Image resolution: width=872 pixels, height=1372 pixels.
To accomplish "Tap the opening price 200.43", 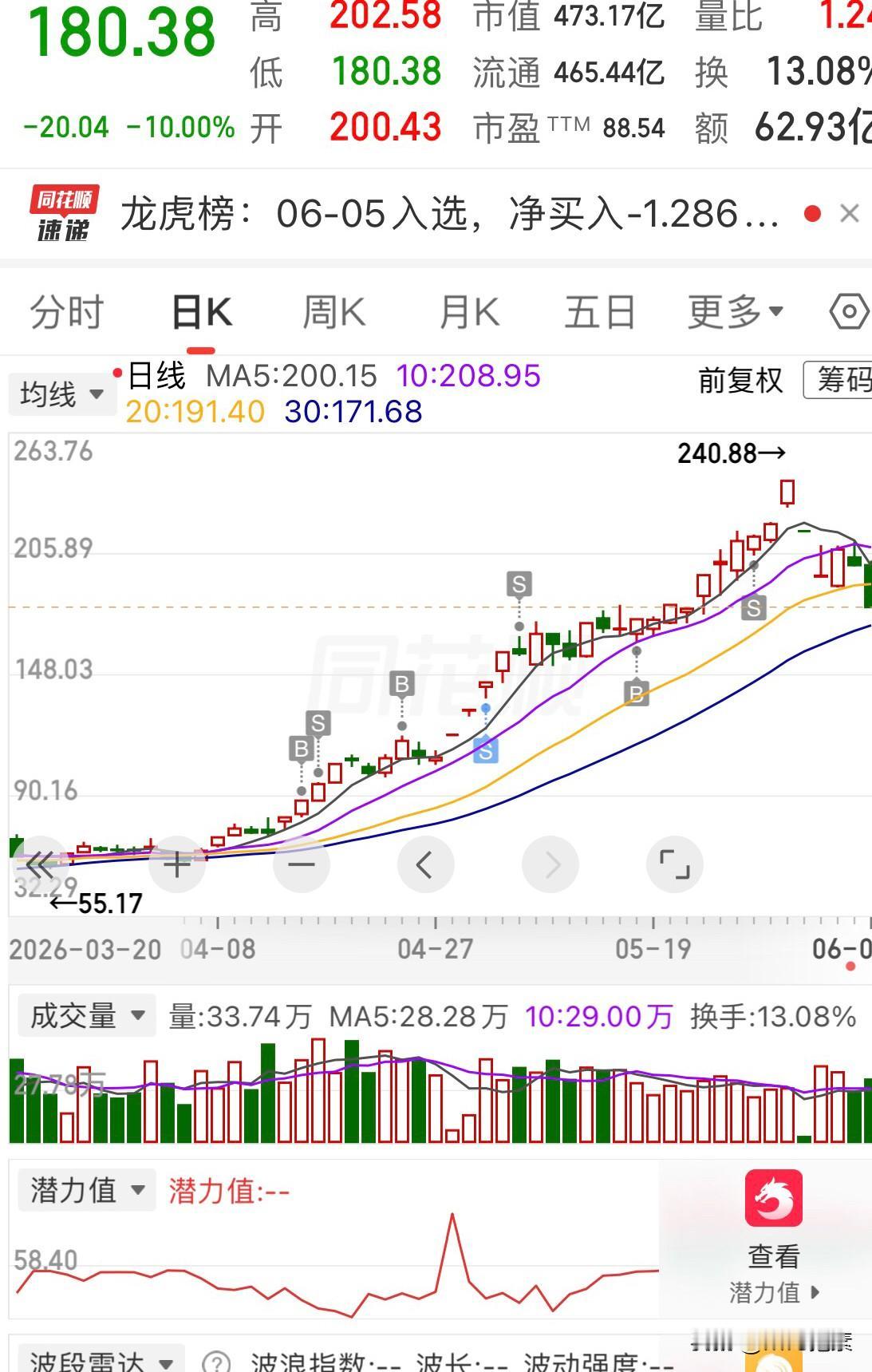I will 385,128.
